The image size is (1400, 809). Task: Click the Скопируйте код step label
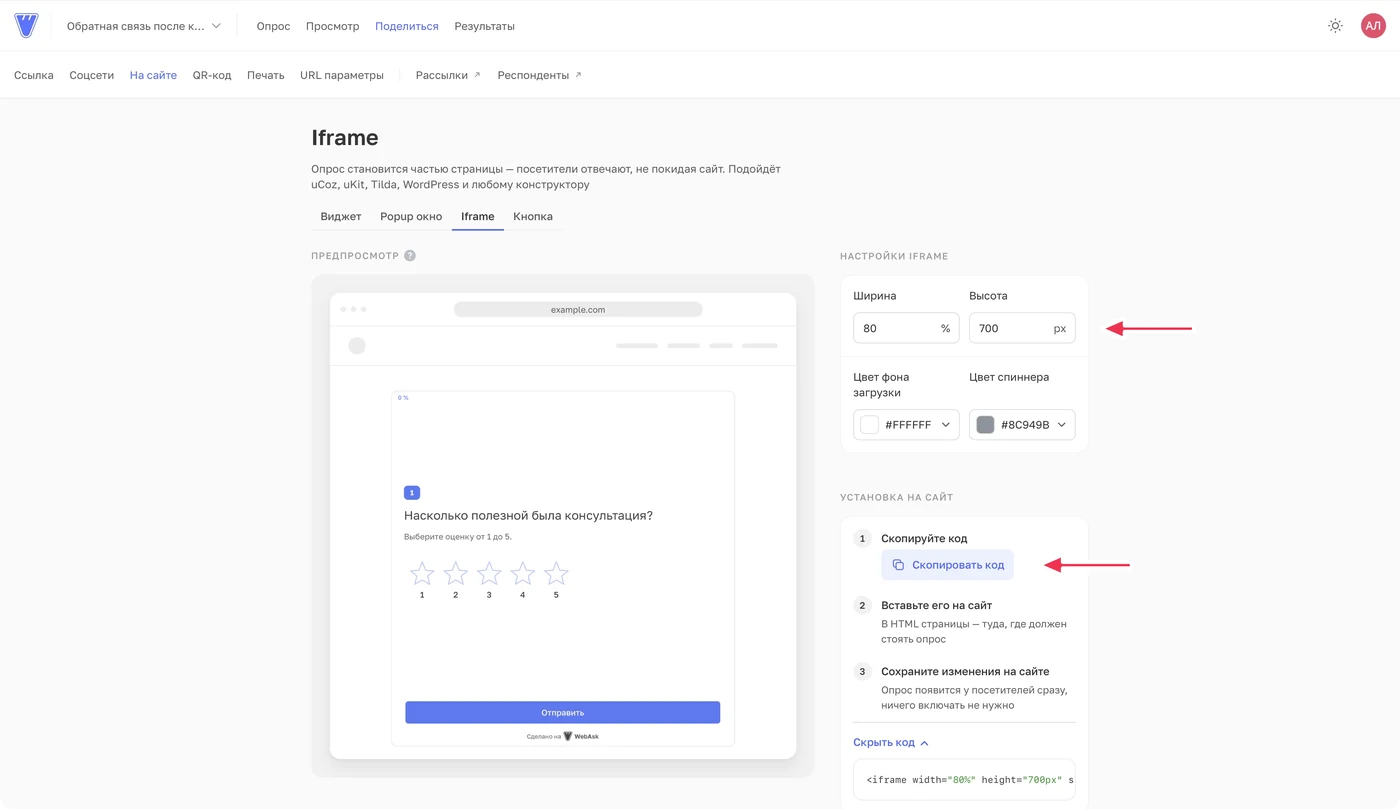(924, 538)
